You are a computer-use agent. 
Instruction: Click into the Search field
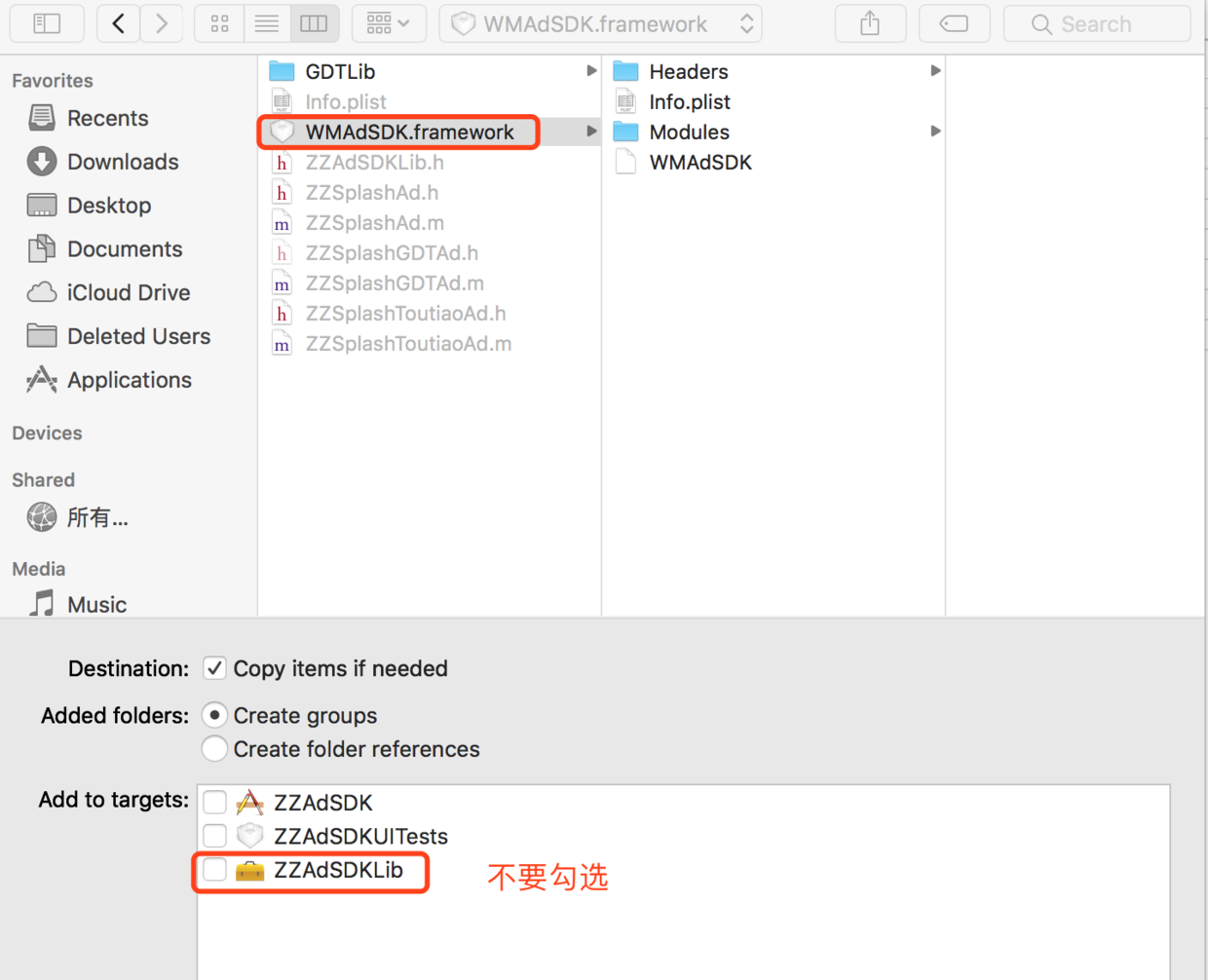pyautogui.click(x=1097, y=23)
